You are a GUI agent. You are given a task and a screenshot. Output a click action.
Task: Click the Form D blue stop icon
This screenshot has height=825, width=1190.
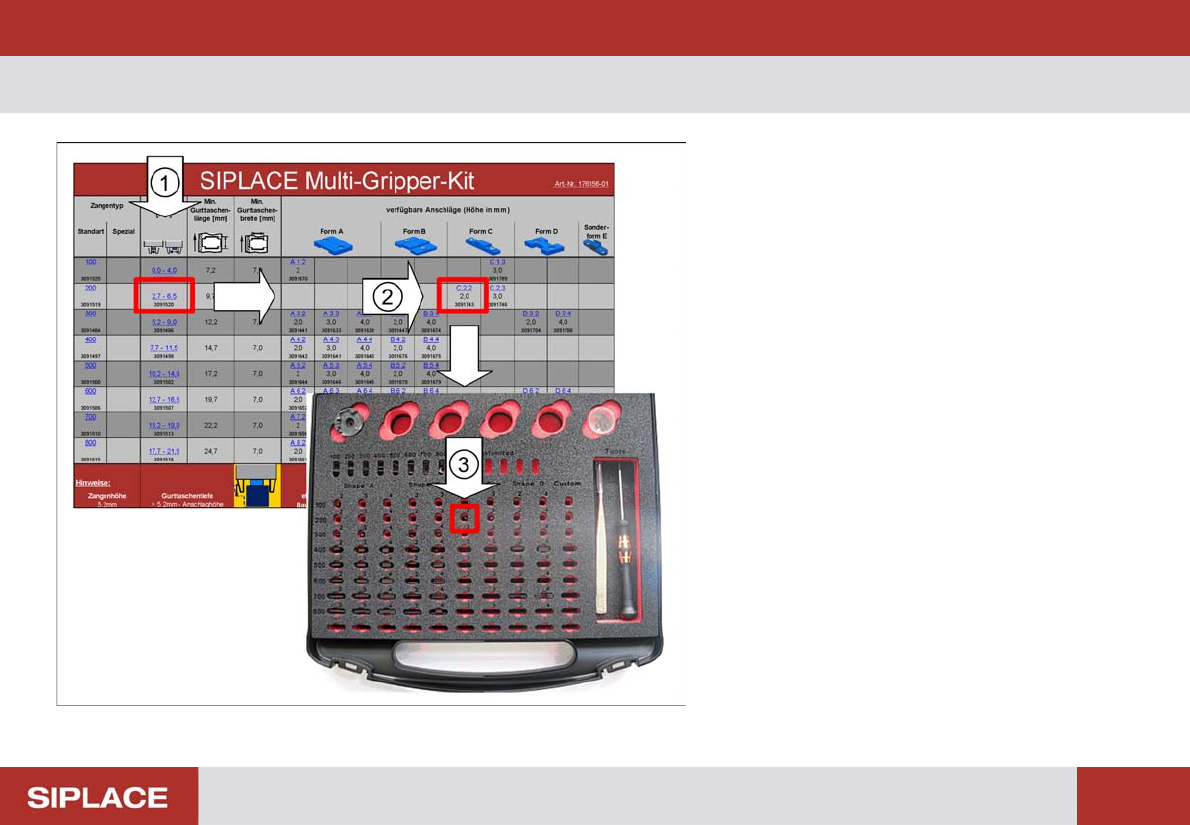point(546,246)
